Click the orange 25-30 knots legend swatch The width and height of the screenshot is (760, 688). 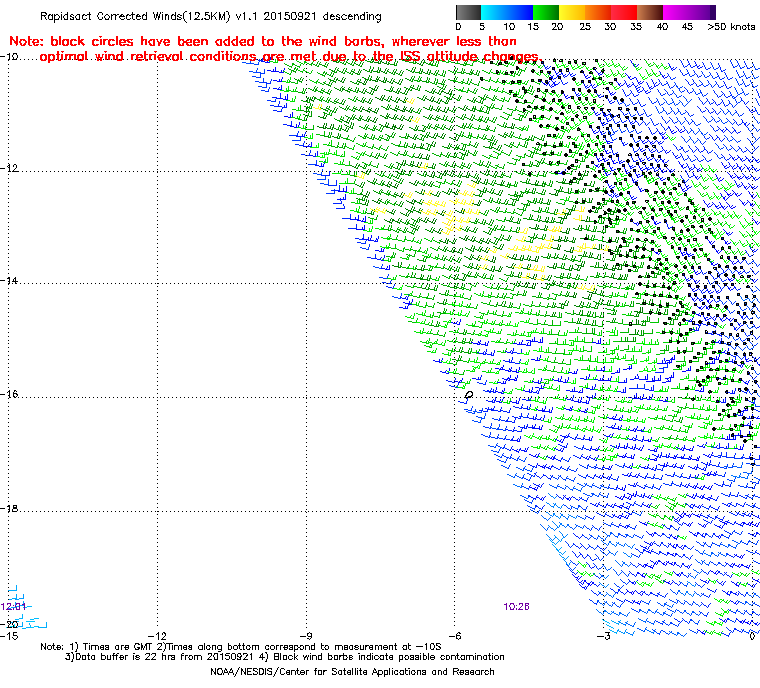point(598,12)
